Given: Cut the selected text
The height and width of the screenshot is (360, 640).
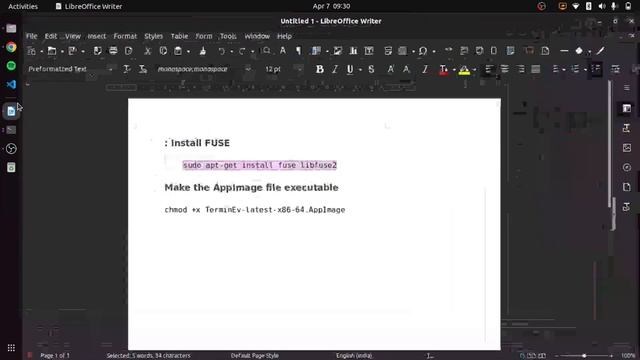Looking at the screenshot, I should pos(147,51).
